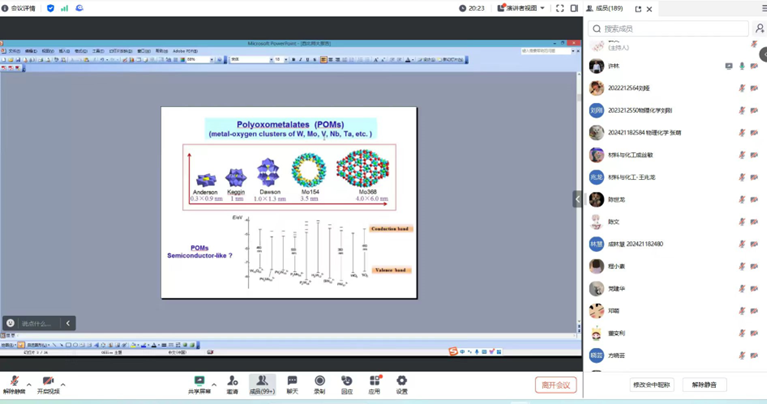
Task: Toggle Start Video (开启视频) camera button
Action: [47, 384]
